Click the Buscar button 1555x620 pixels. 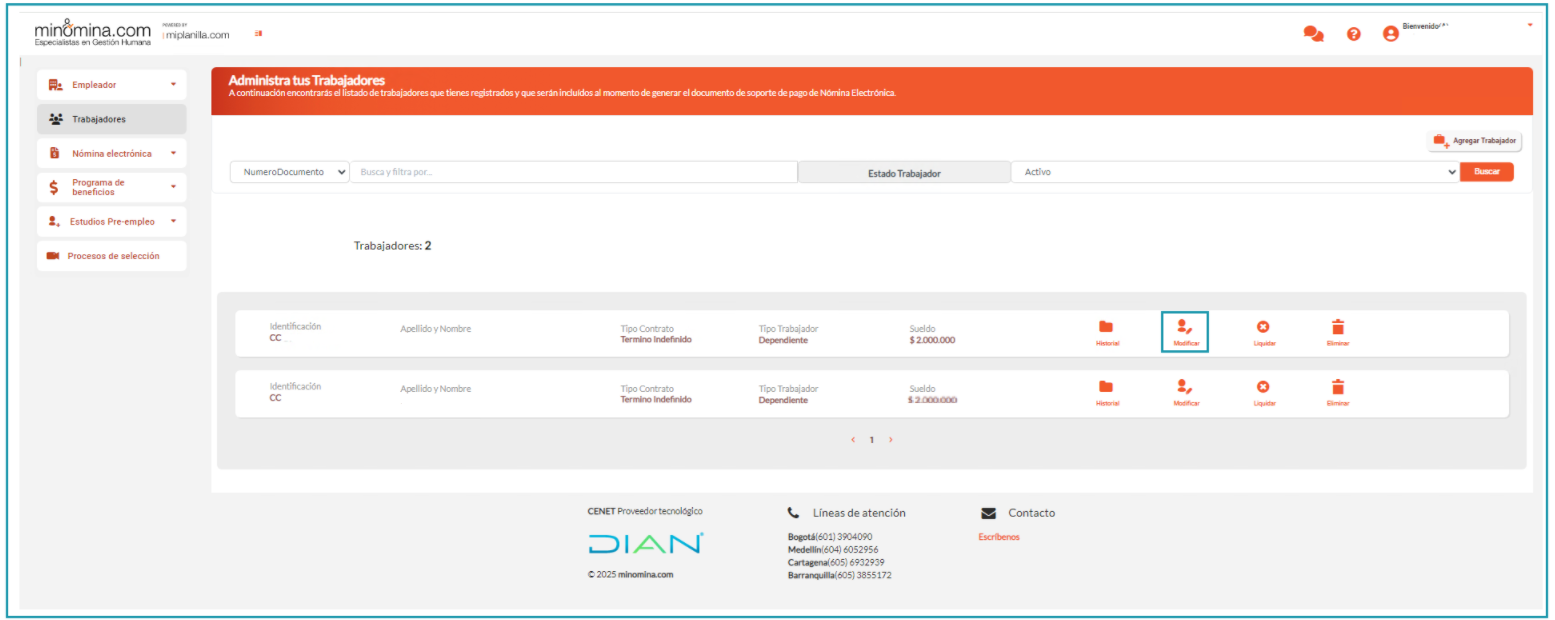[x=1486, y=172]
